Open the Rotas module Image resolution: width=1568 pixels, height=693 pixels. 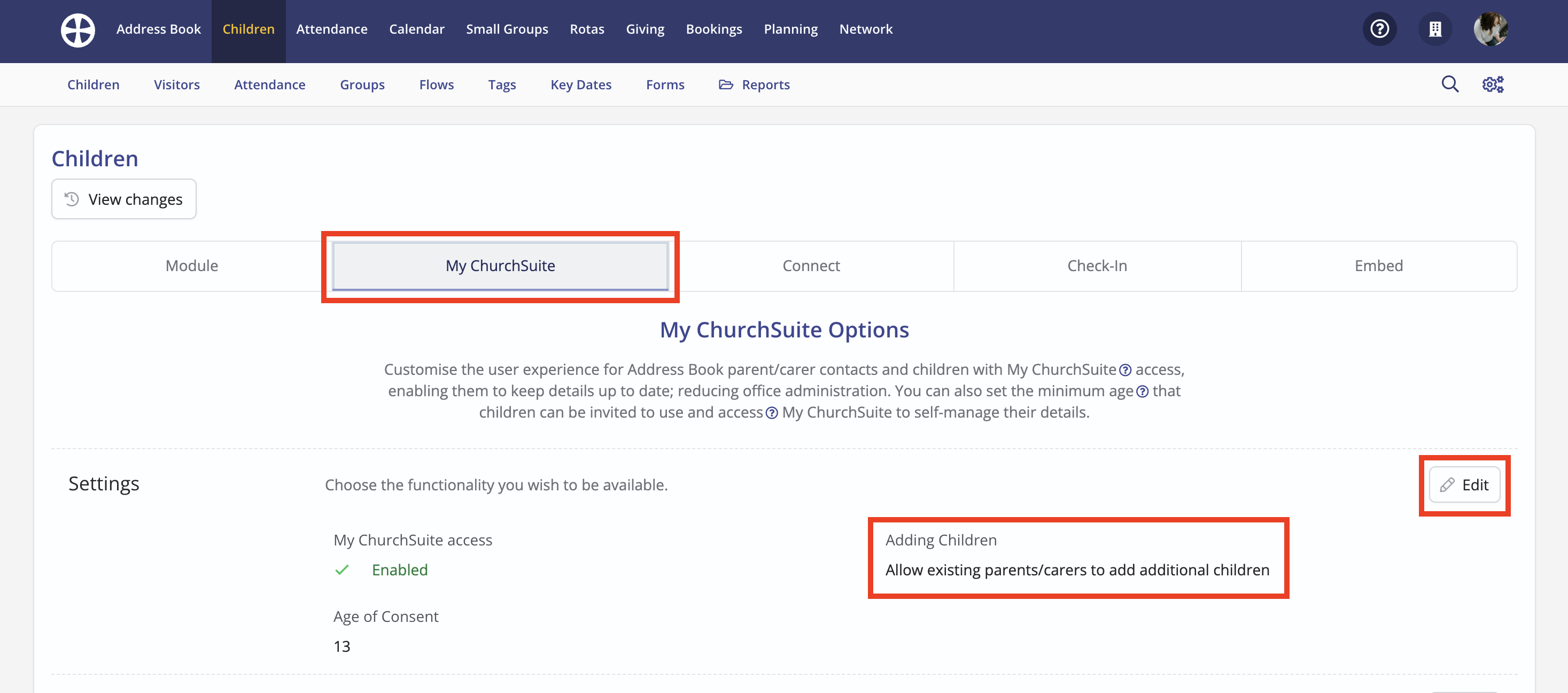tap(587, 29)
